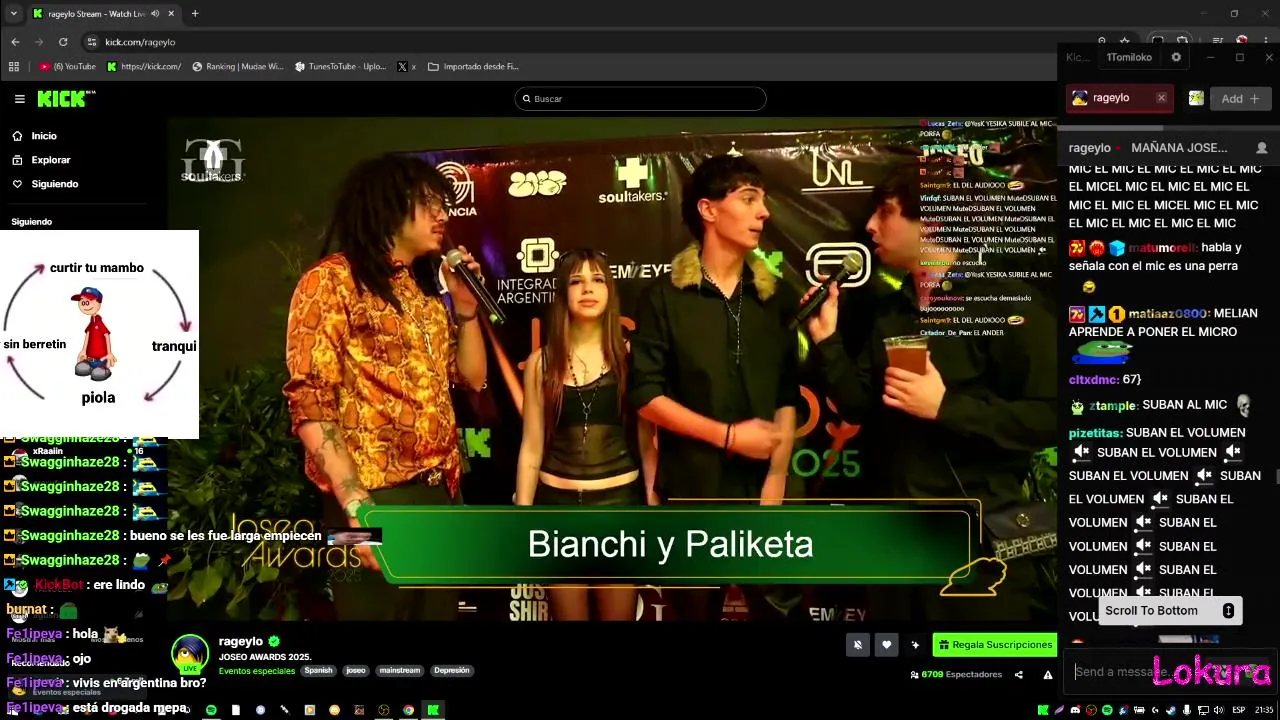Open the rageylo channel avatar with LIVE badge
Screen dimensions: 1280x720
(x=189, y=653)
